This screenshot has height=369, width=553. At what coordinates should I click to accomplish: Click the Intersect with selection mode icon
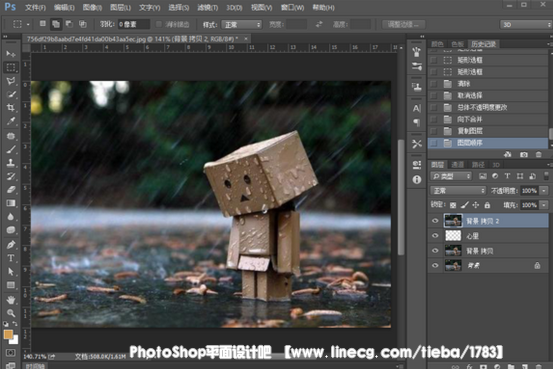83,24
